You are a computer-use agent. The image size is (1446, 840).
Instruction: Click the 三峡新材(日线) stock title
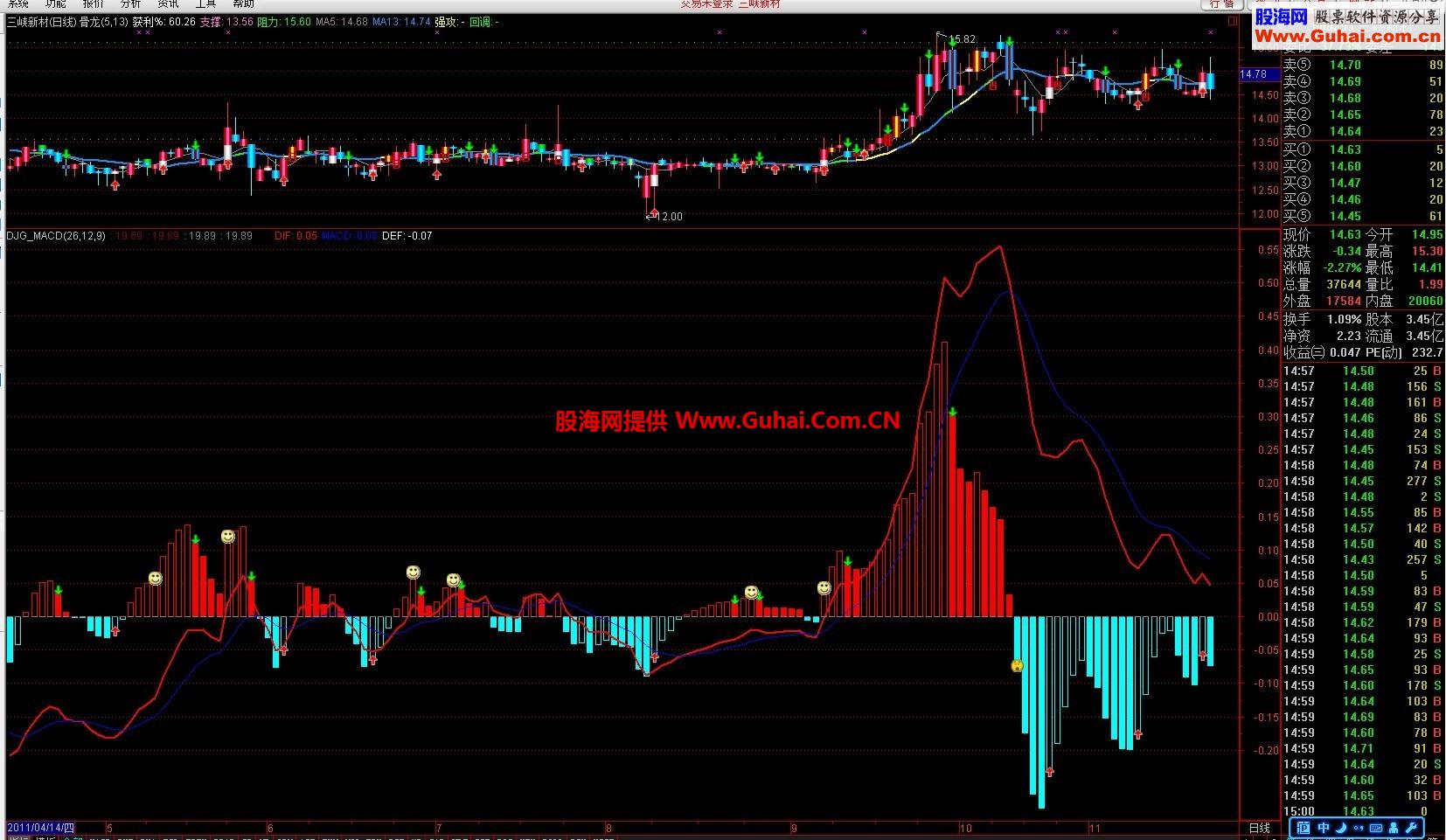click(x=41, y=22)
